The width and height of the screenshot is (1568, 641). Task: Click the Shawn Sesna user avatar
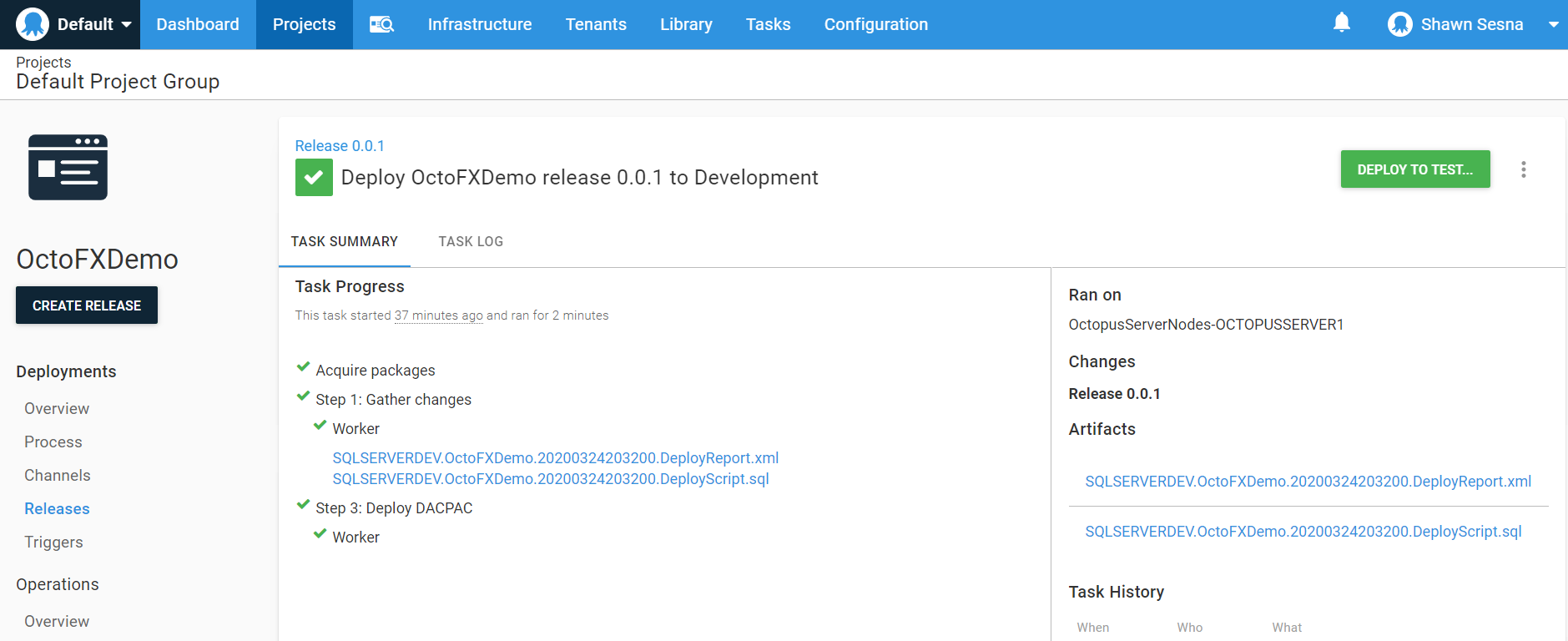pos(1399,24)
